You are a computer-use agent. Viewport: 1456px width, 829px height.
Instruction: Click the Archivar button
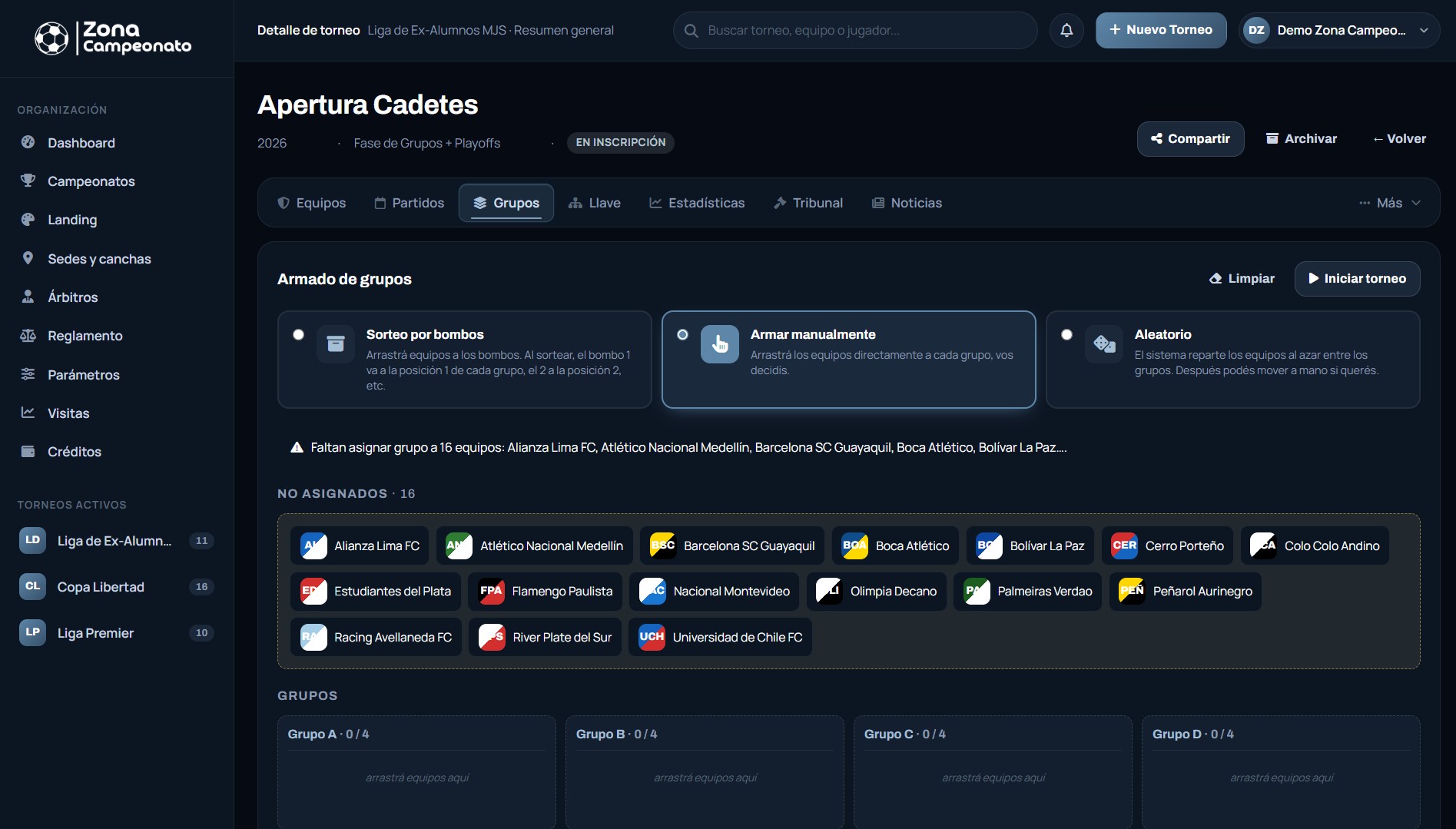click(x=1302, y=139)
